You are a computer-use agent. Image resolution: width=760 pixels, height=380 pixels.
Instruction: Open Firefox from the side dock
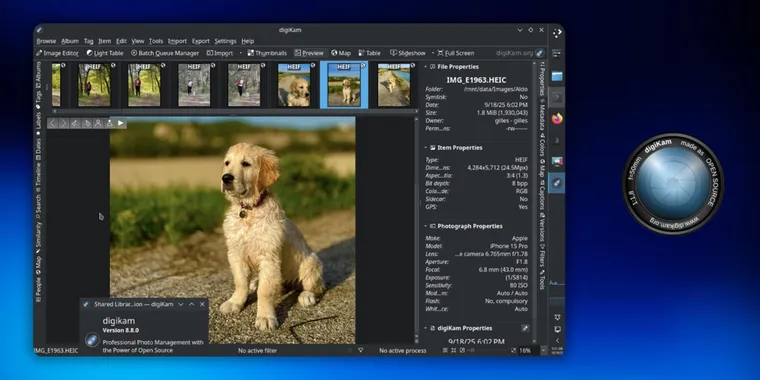[x=557, y=118]
